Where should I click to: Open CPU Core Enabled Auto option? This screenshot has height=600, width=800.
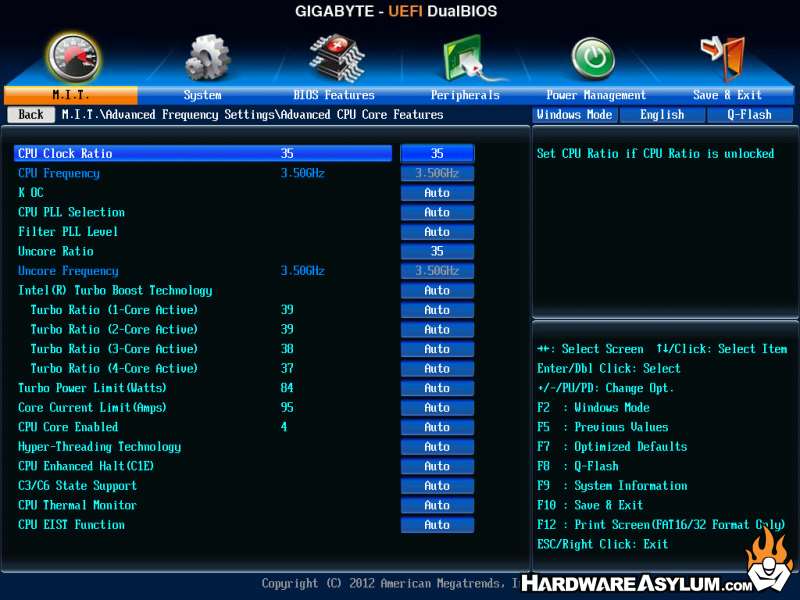click(x=437, y=427)
